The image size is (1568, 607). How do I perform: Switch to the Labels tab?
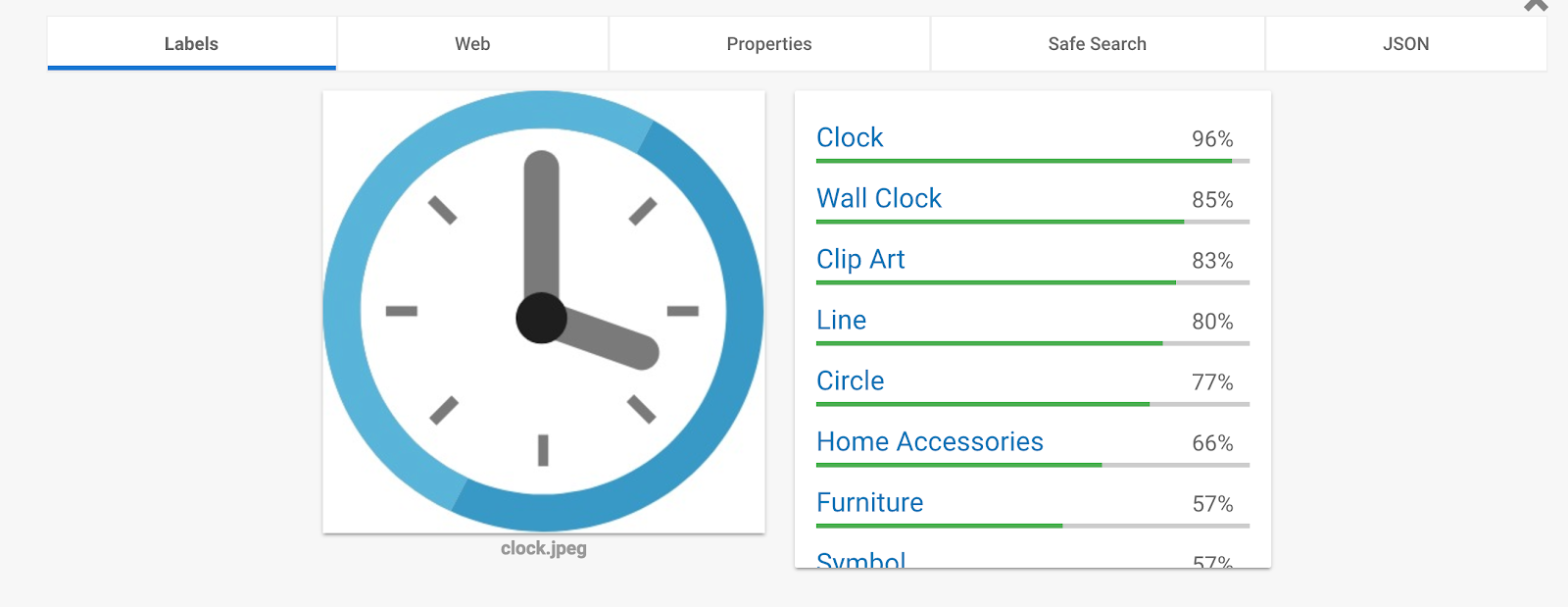click(x=191, y=43)
